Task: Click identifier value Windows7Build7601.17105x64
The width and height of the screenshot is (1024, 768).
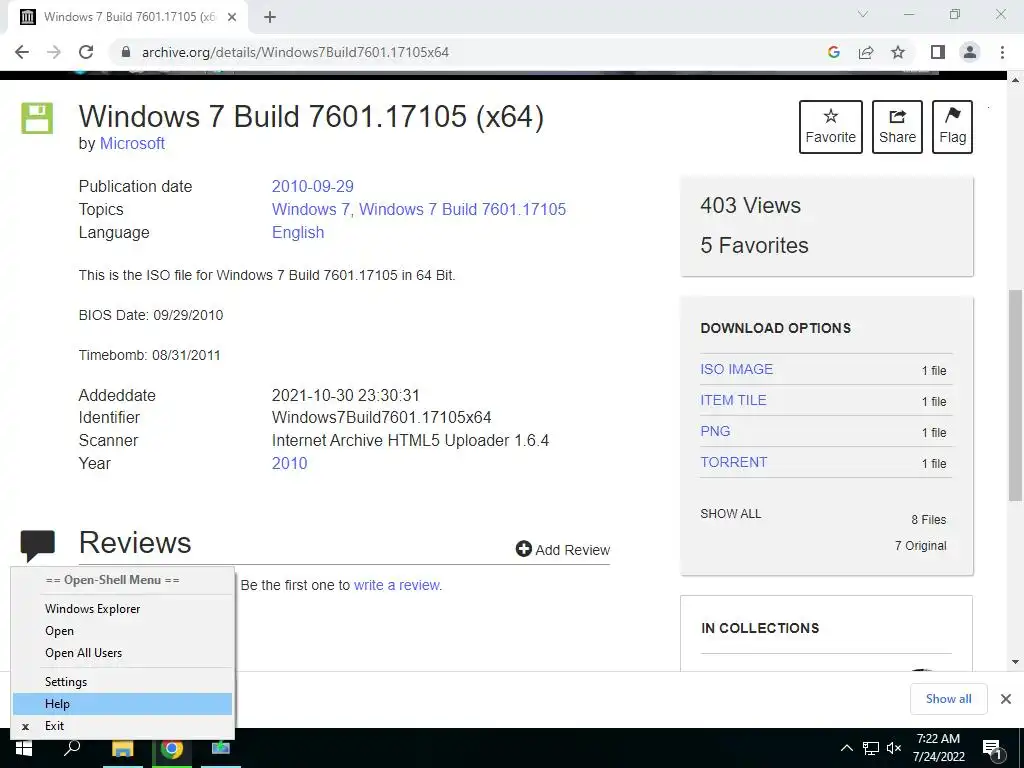Action: click(x=381, y=417)
